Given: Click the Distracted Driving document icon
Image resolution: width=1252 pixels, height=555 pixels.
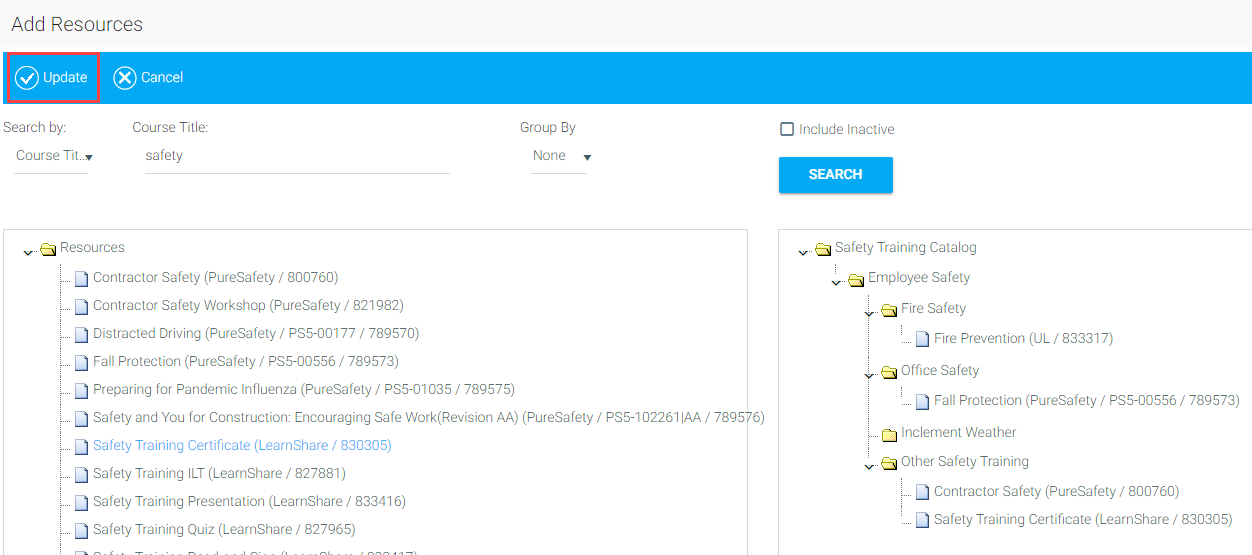Looking at the screenshot, I should click(81, 334).
